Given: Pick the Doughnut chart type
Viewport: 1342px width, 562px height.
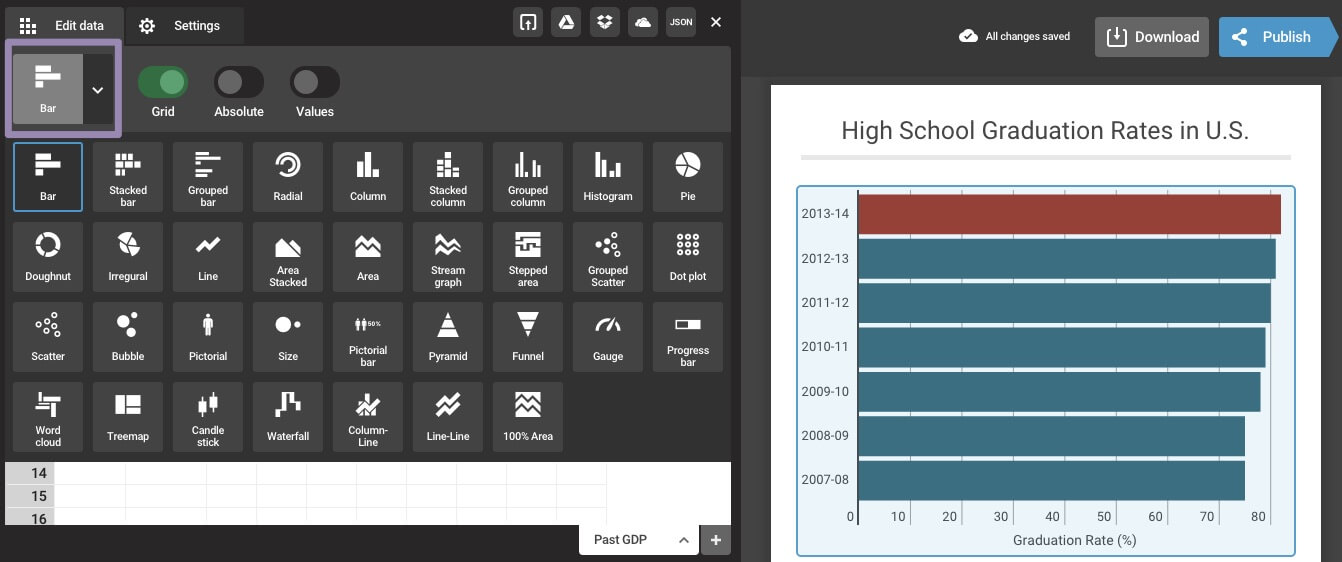Looking at the screenshot, I should click(48, 257).
